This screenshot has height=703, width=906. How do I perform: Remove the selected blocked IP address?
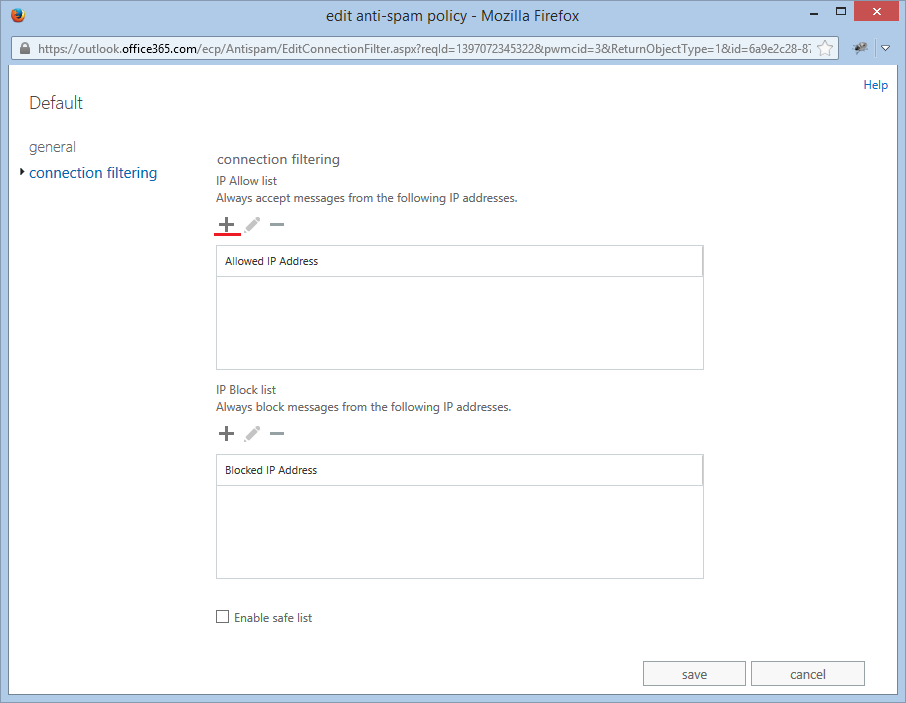click(x=276, y=433)
